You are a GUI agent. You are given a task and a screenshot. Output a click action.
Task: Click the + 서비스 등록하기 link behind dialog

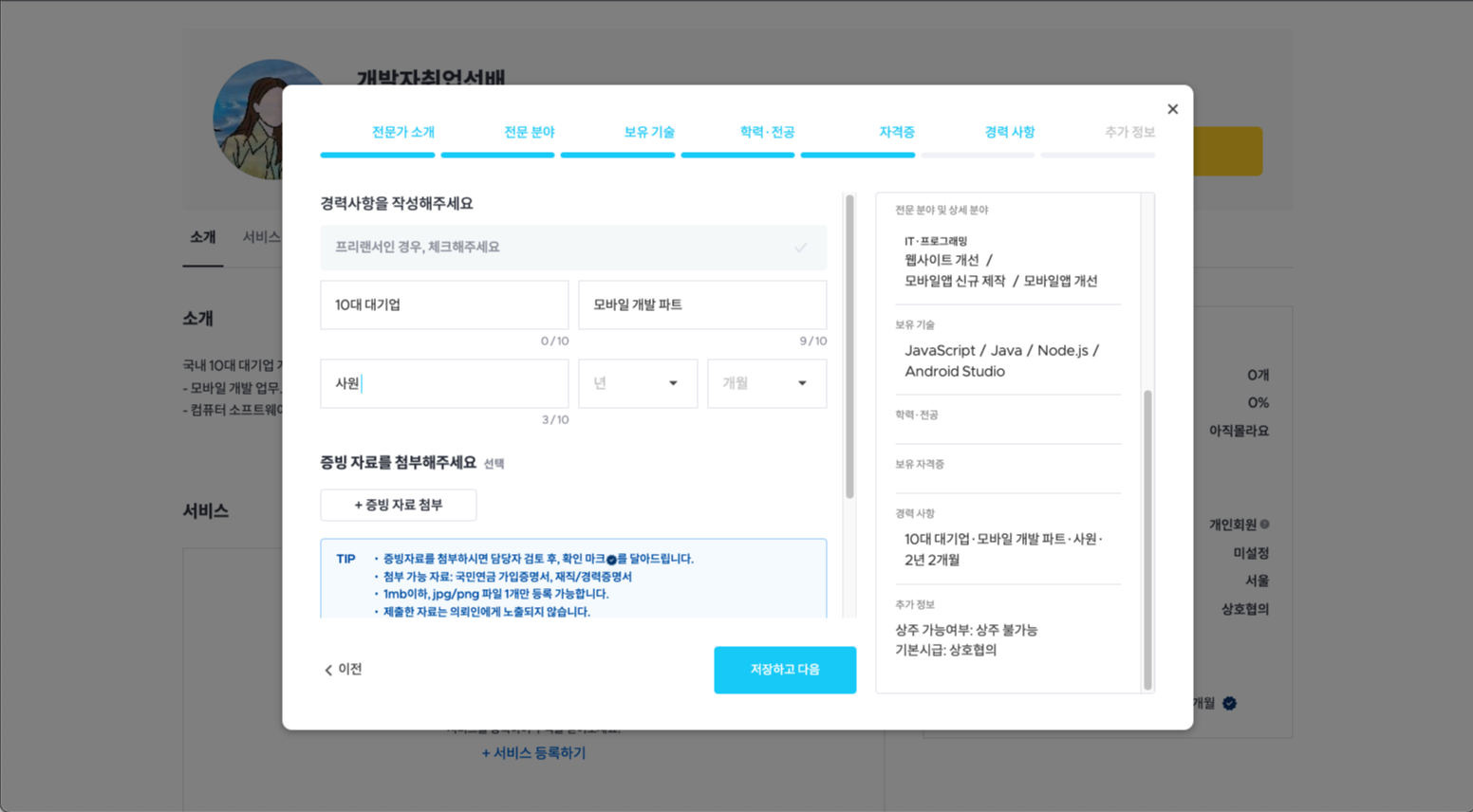pos(533,753)
